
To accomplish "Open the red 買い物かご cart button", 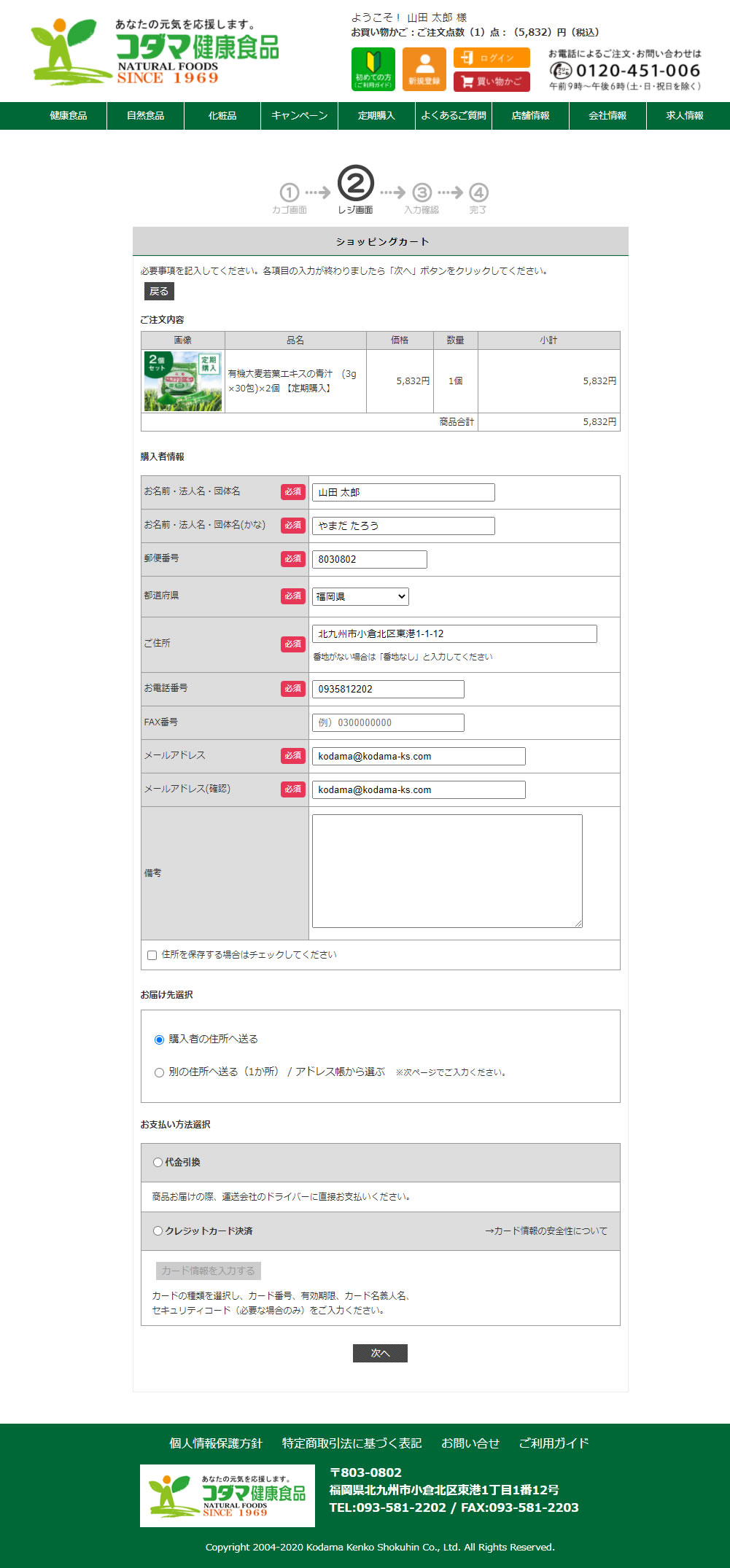I will (492, 82).
